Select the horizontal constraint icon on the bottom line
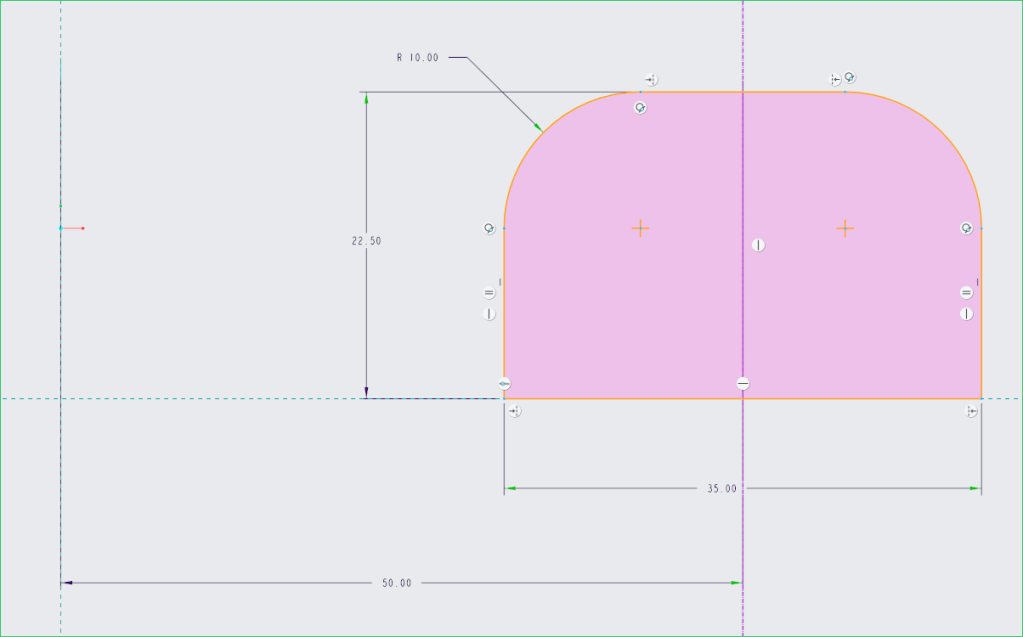 pyautogui.click(x=743, y=384)
